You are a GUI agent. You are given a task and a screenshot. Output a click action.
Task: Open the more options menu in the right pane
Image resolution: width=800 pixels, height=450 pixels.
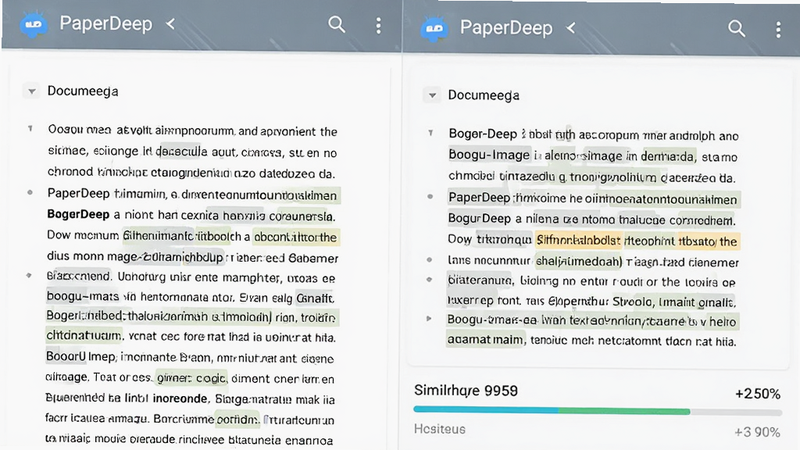coord(778,30)
